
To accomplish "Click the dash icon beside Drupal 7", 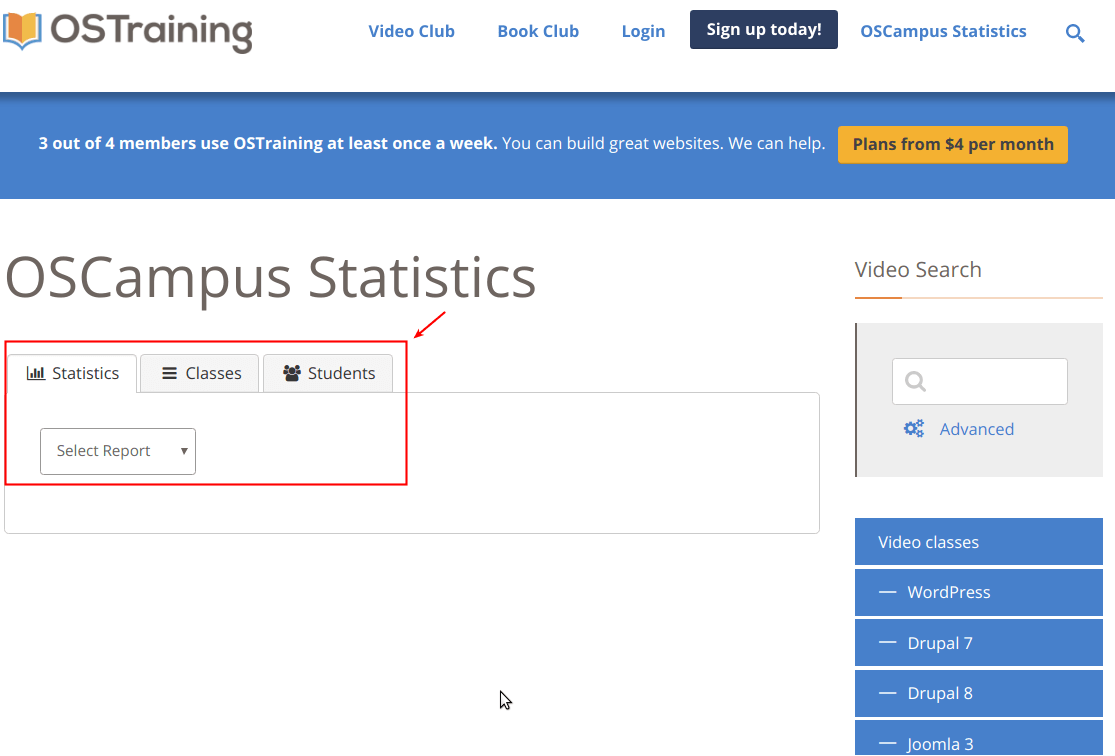I will click(x=887, y=642).
